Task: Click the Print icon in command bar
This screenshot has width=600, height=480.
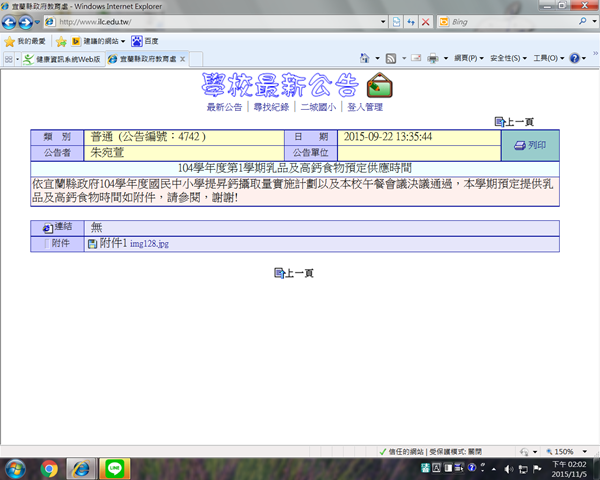Action: [431, 59]
